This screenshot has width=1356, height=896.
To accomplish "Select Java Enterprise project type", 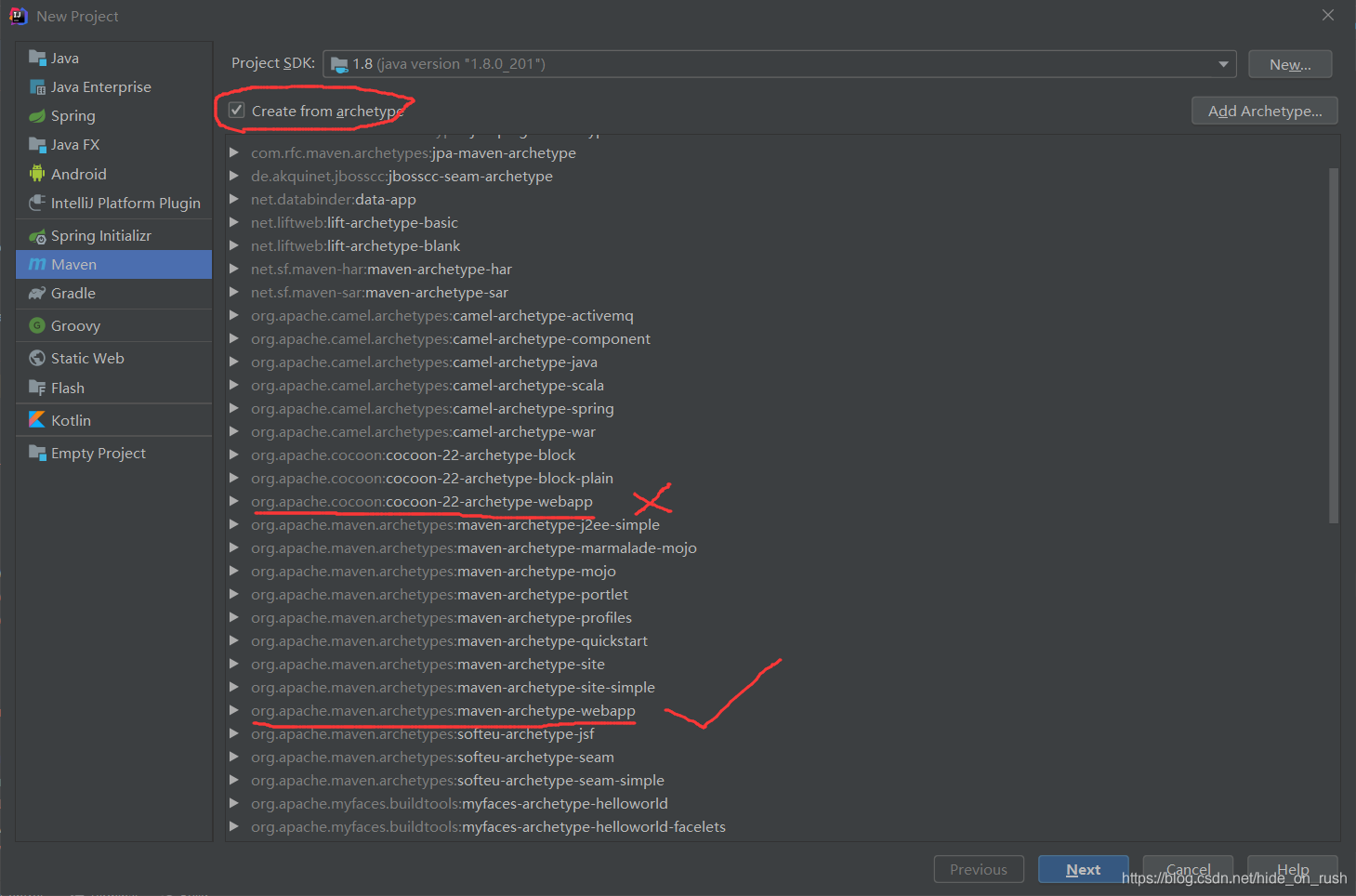I will click(x=113, y=86).
